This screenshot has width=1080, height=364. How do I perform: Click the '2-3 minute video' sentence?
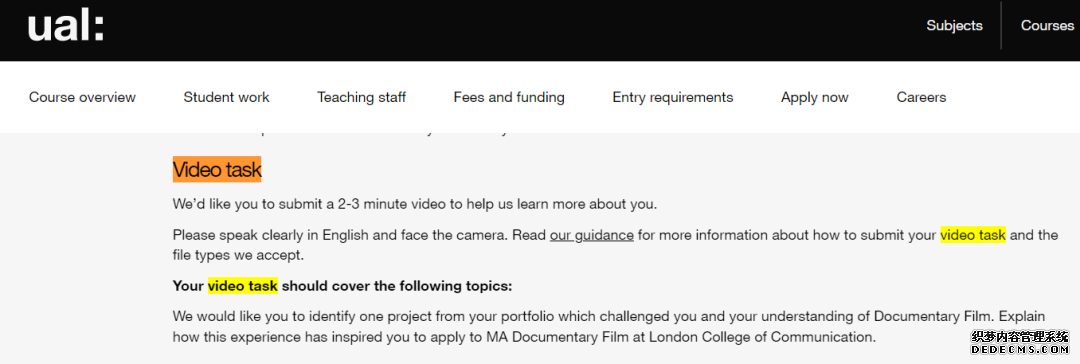tap(415, 205)
